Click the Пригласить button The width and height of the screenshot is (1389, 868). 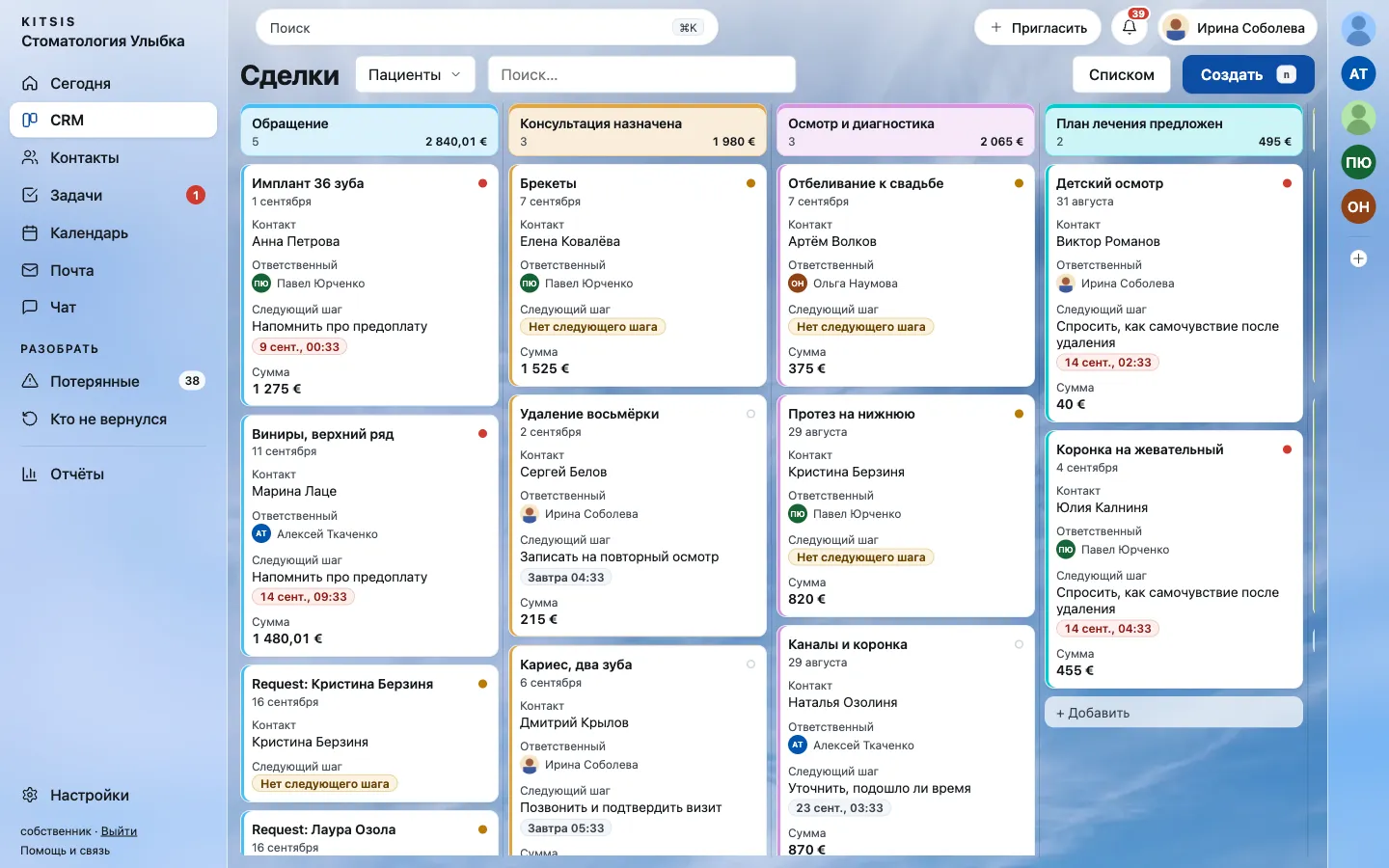click(1039, 28)
